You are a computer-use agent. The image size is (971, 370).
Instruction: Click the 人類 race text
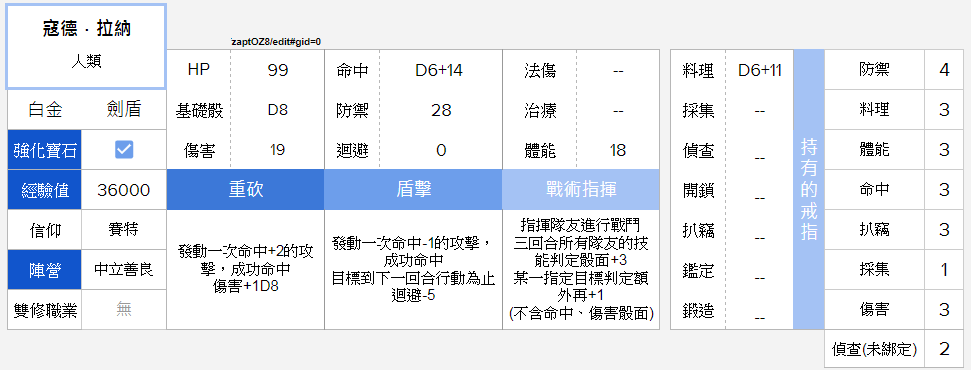point(87,61)
